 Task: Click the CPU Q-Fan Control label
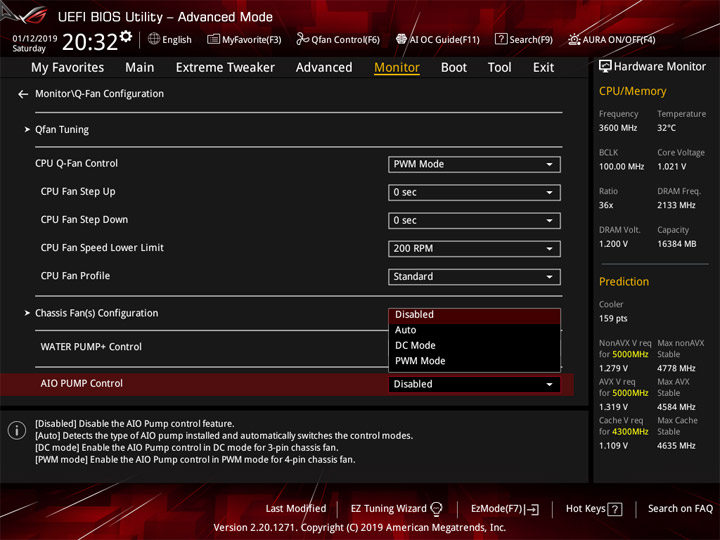[76, 163]
